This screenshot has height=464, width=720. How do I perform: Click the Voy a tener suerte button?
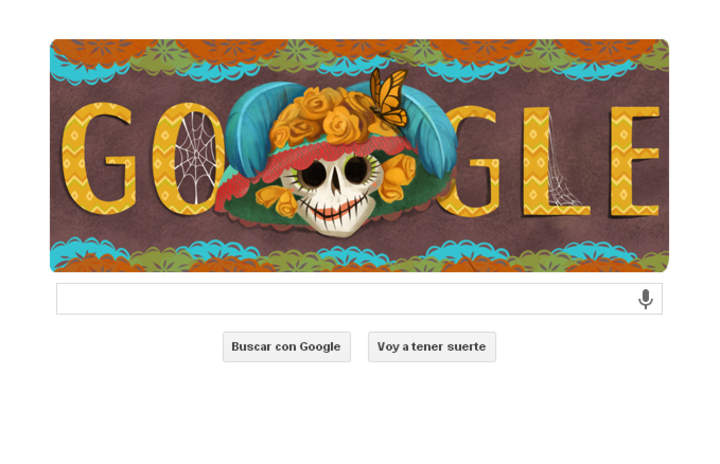coord(432,347)
